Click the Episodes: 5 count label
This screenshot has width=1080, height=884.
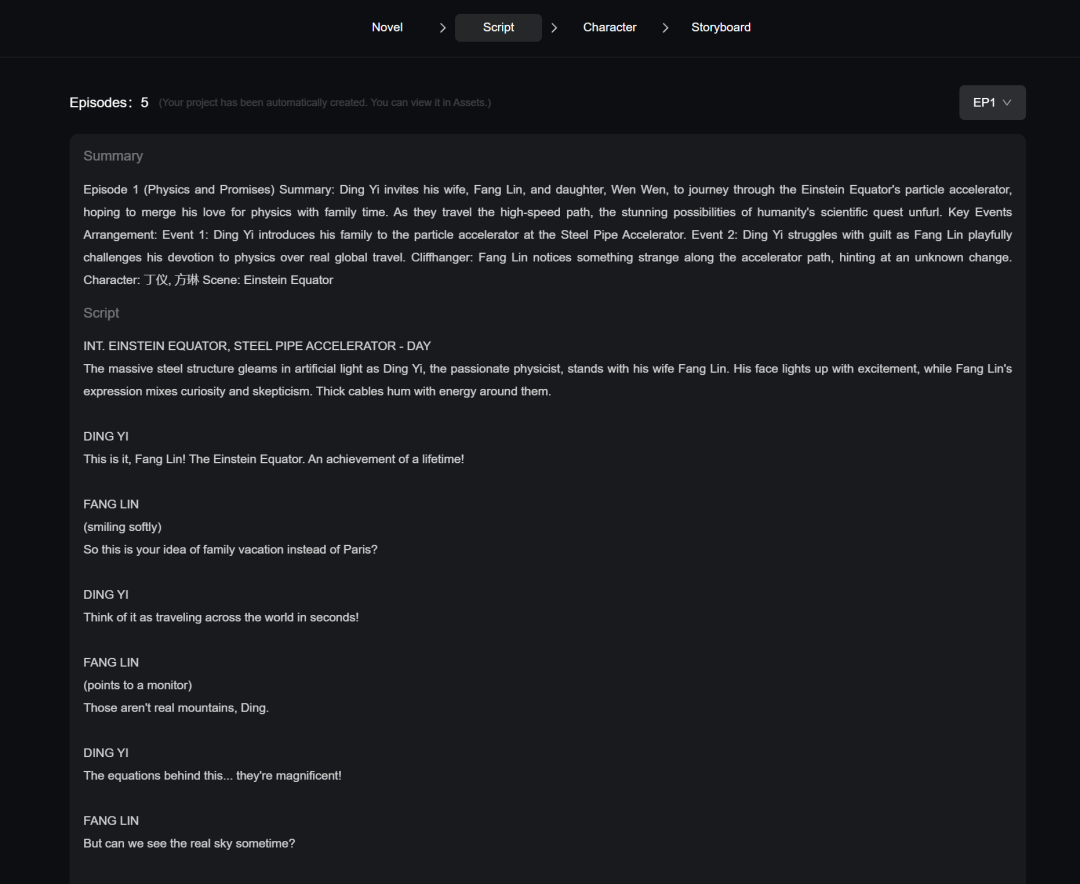(x=109, y=103)
